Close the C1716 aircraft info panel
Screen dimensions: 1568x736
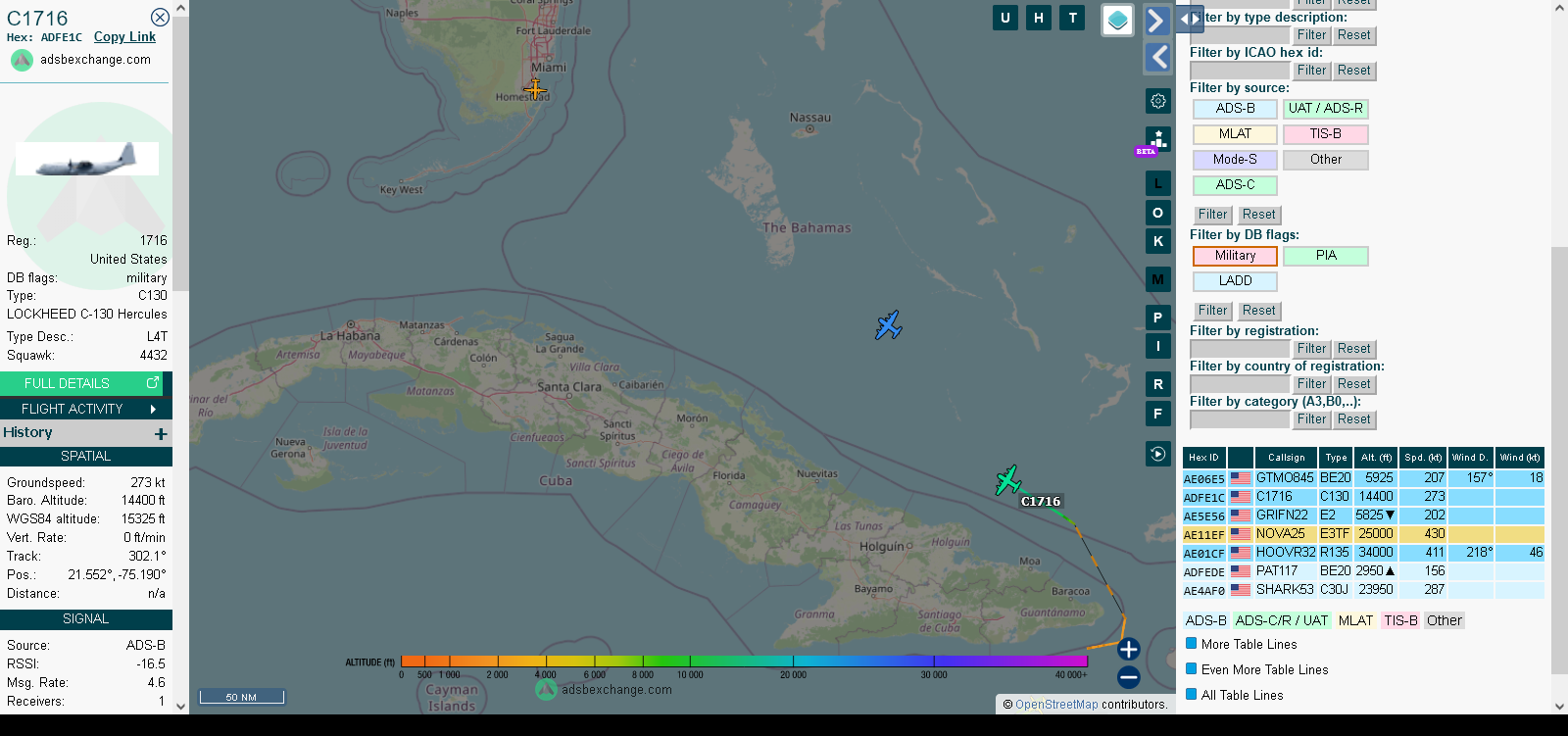tap(160, 18)
